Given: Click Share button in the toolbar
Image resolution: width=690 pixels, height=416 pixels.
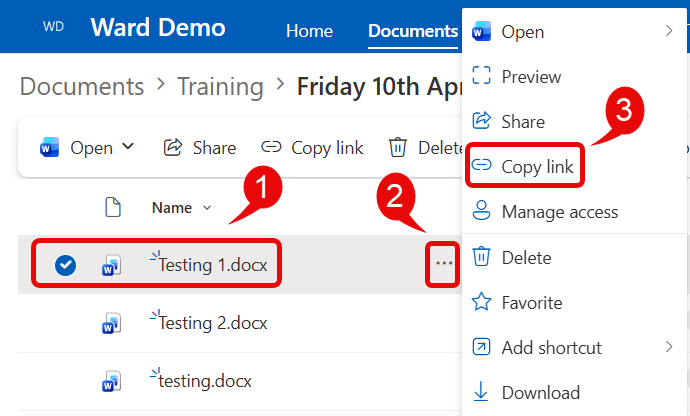Looking at the screenshot, I should 200,148.
